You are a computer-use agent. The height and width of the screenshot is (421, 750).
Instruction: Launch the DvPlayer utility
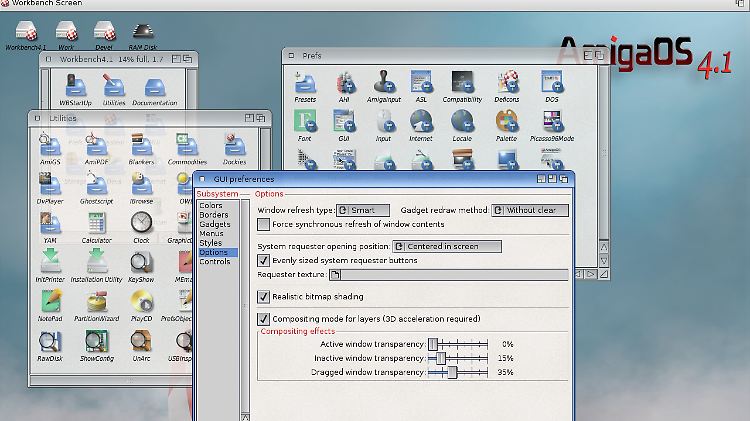pos(49,186)
